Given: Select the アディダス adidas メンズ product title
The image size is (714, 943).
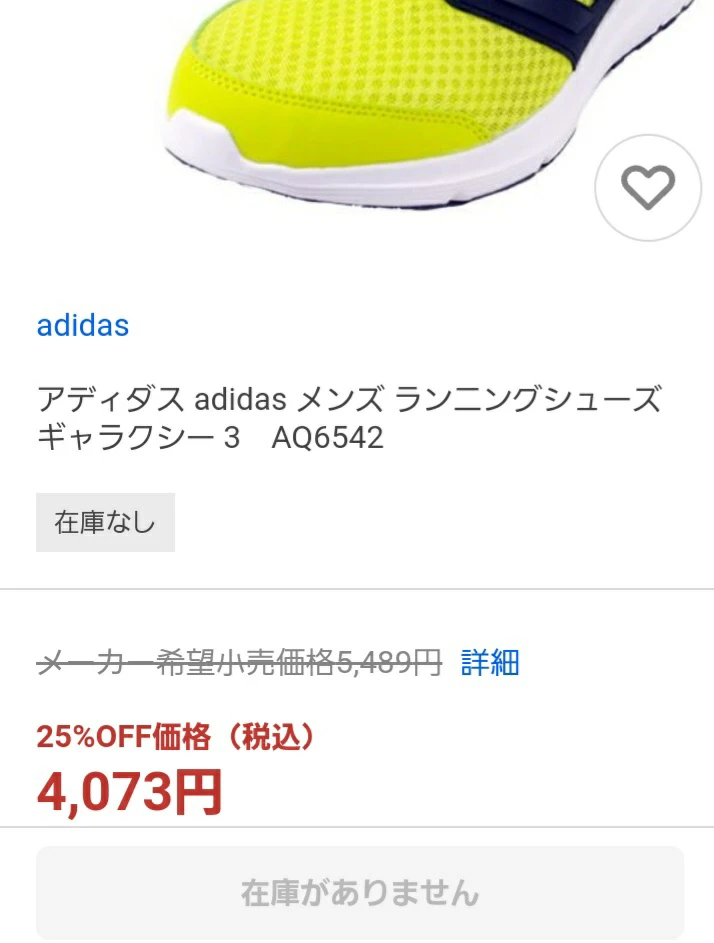Looking at the screenshot, I should click(349, 417).
